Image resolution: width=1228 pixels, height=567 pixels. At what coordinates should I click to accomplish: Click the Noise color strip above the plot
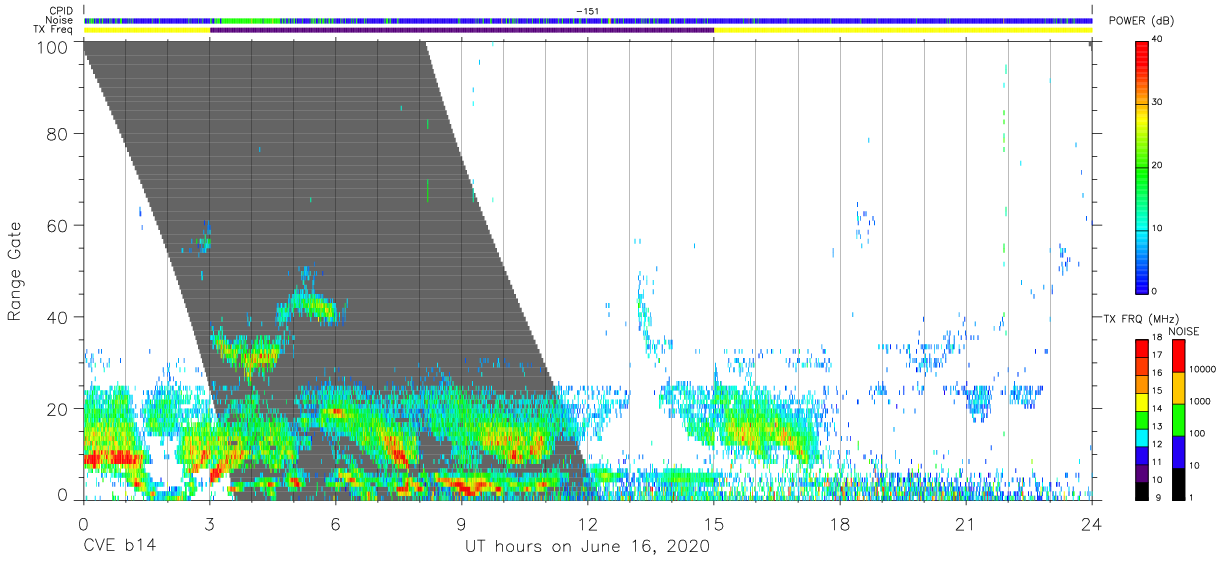588,20
